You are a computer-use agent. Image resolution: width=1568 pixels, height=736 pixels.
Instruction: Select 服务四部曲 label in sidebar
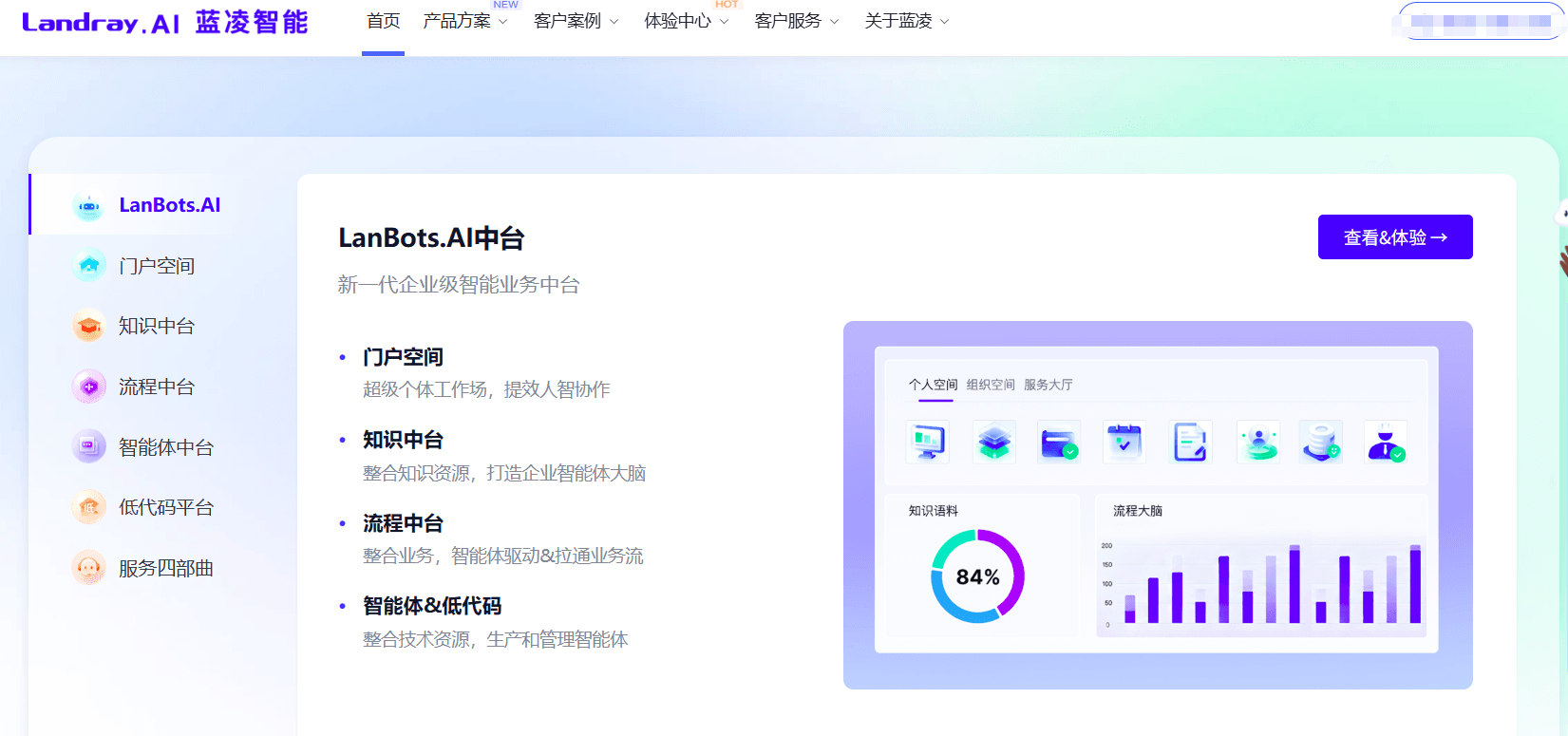click(x=166, y=568)
